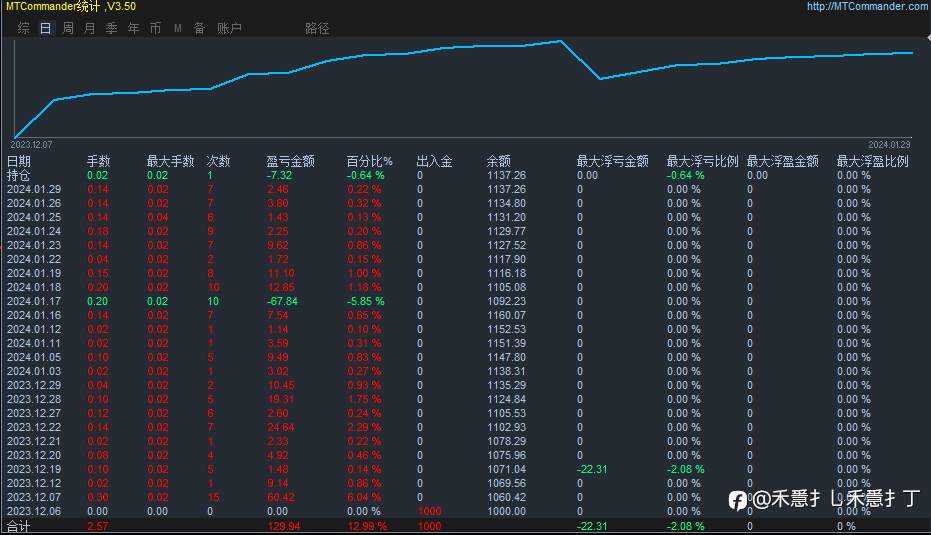Viewport: 931px width, 535px height.
Task: Click the 129.94 total profit cell
Action: (284, 526)
